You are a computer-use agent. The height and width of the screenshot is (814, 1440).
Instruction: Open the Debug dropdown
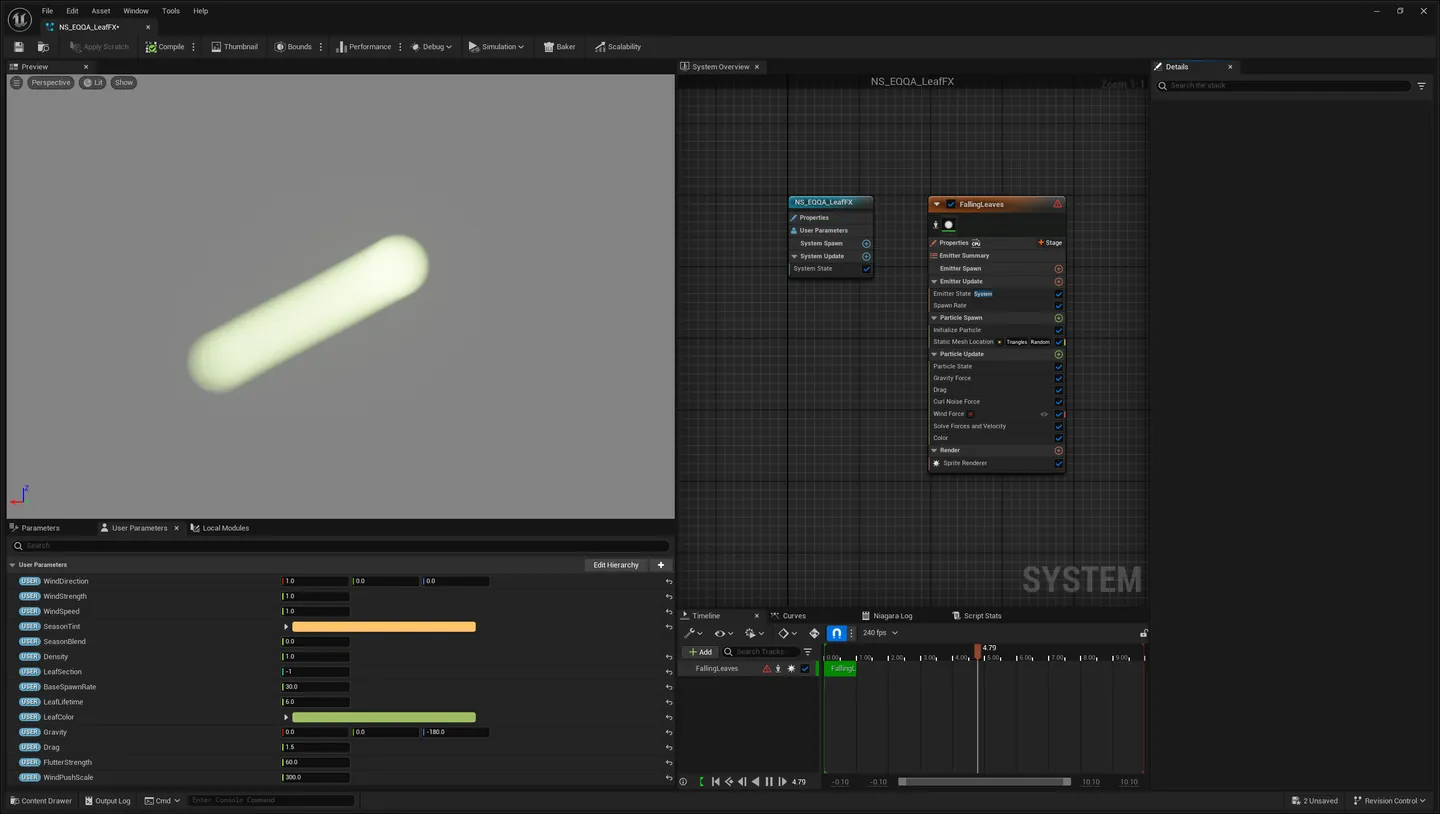[432, 47]
